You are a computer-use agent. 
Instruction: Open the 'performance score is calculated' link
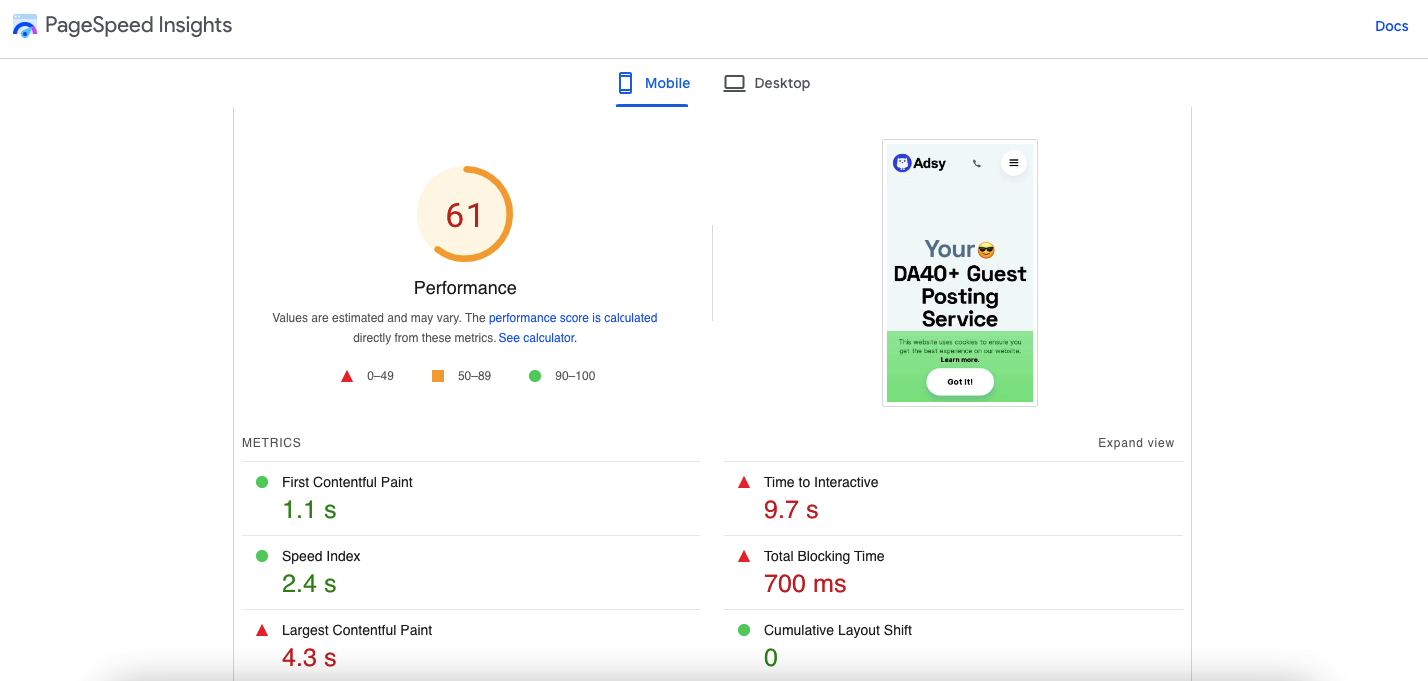tap(573, 318)
